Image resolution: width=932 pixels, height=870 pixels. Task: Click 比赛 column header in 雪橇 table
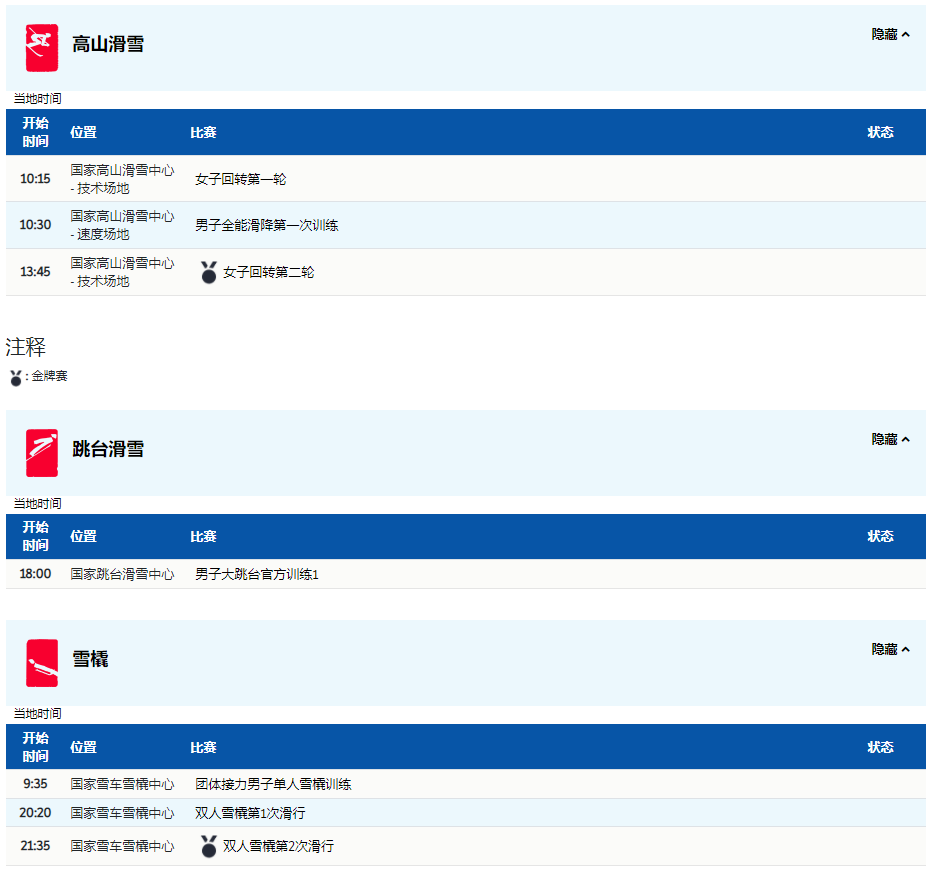pos(203,747)
